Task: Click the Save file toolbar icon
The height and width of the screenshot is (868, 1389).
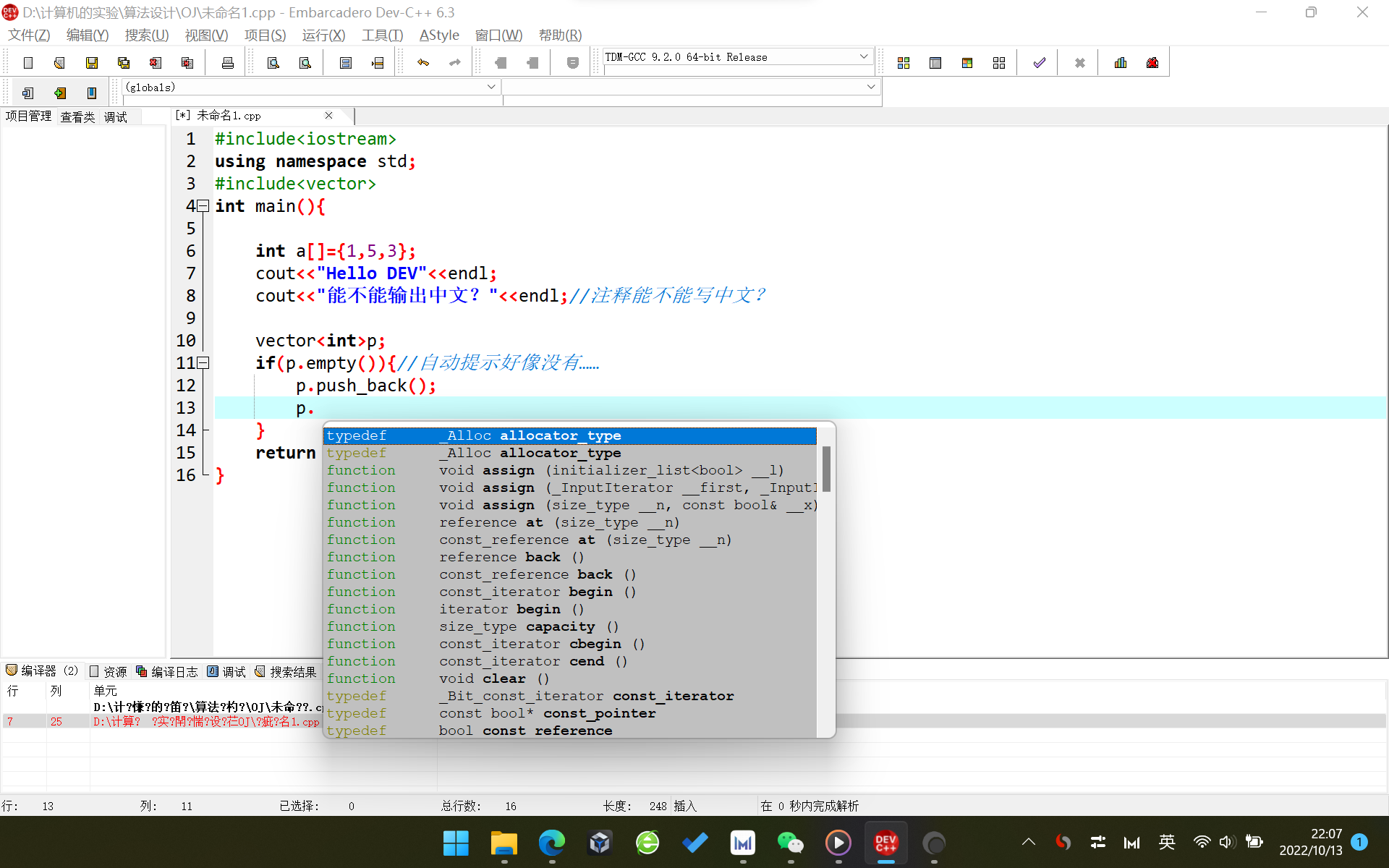Action: [x=91, y=63]
